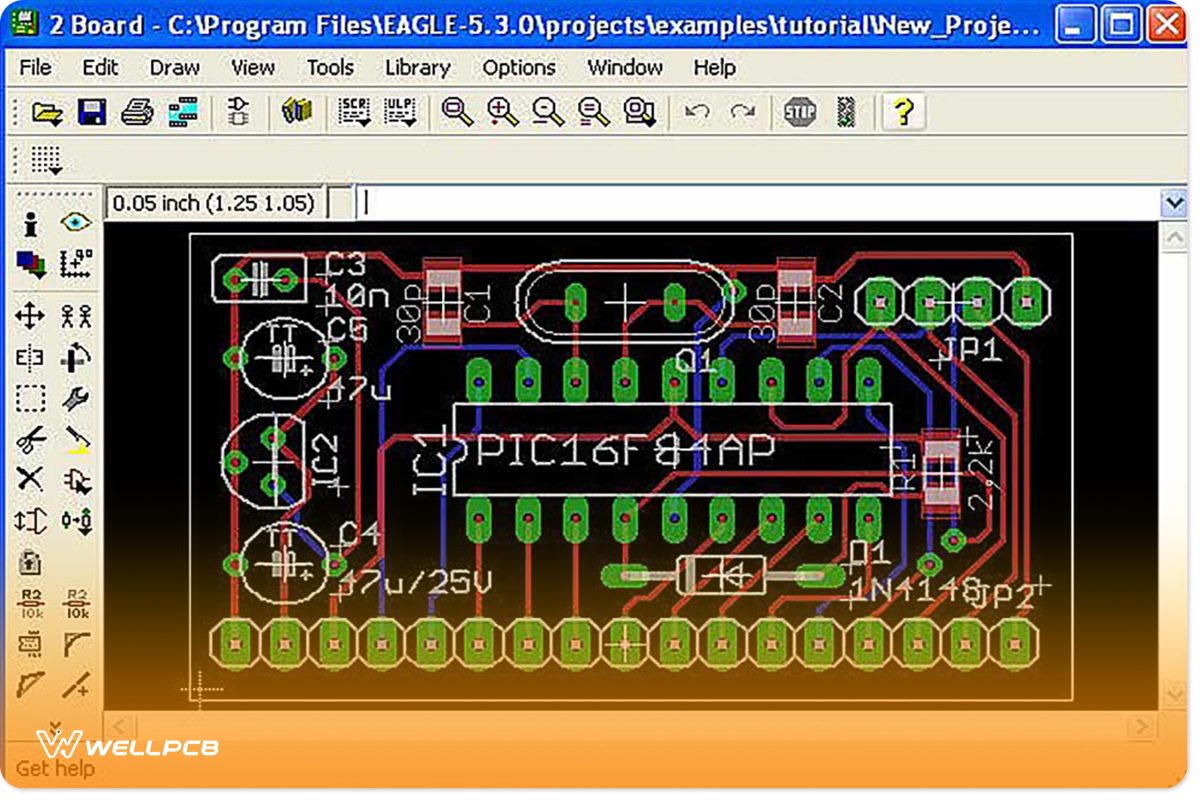Toggle the Show eye tool
Viewport: 1200px width, 800px height.
(x=76, y=222)
